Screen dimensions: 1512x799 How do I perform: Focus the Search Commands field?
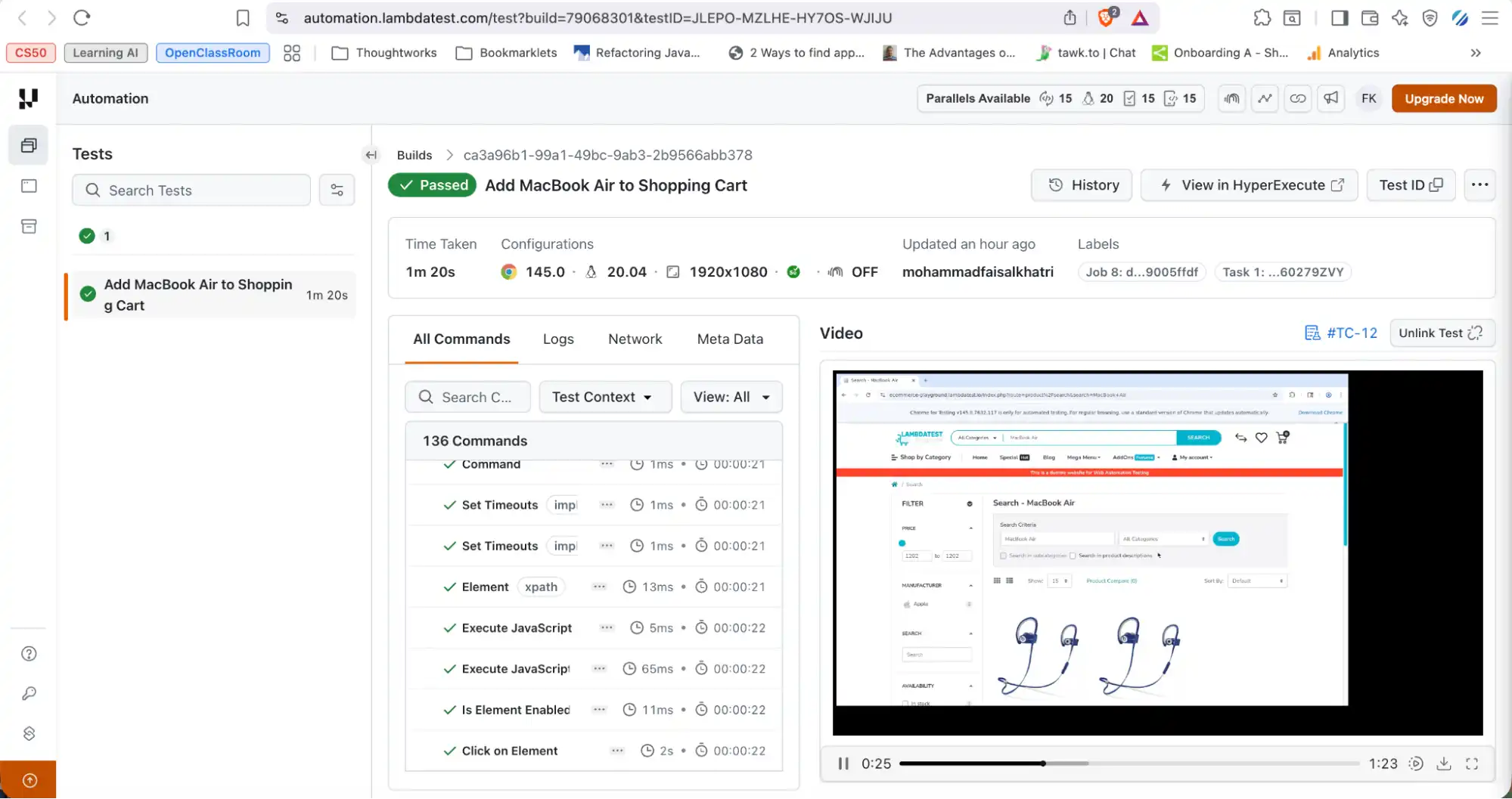click(x=467, y=397)
